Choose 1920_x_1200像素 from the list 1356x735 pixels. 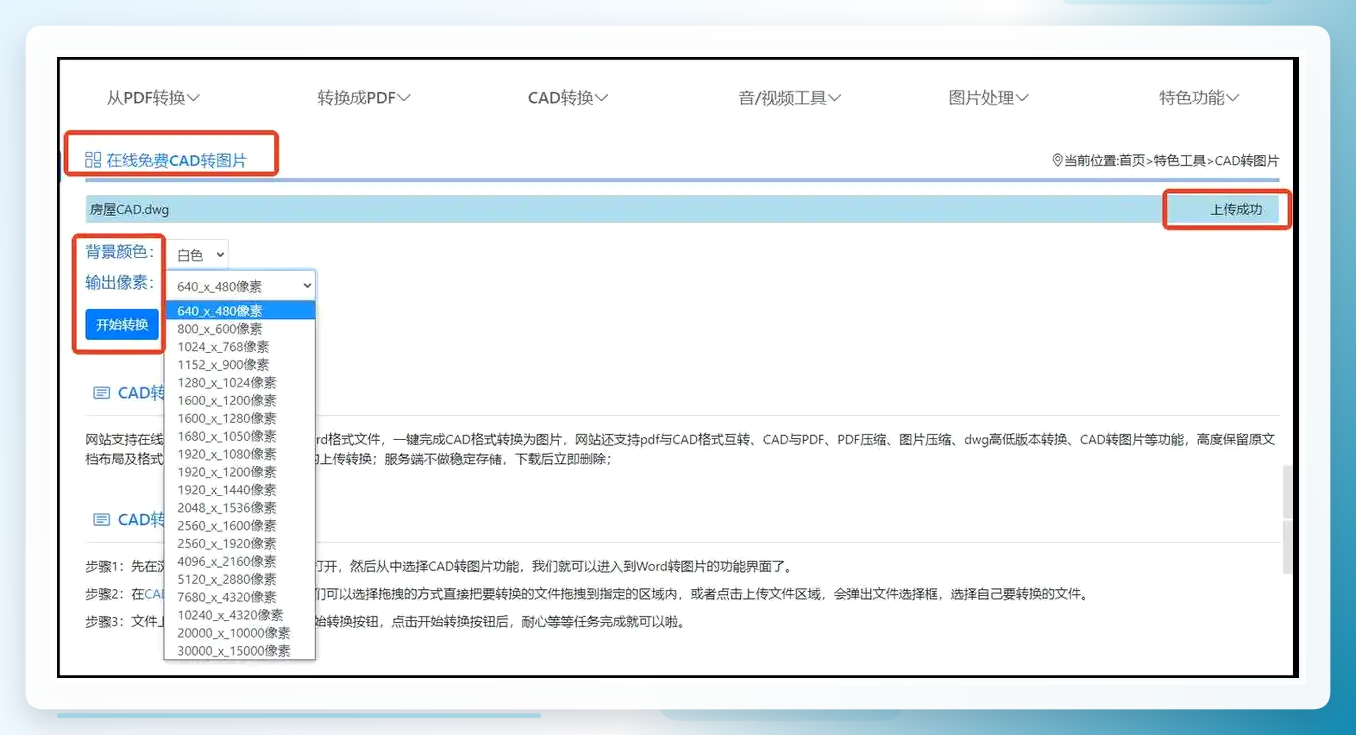pos(240,472)
